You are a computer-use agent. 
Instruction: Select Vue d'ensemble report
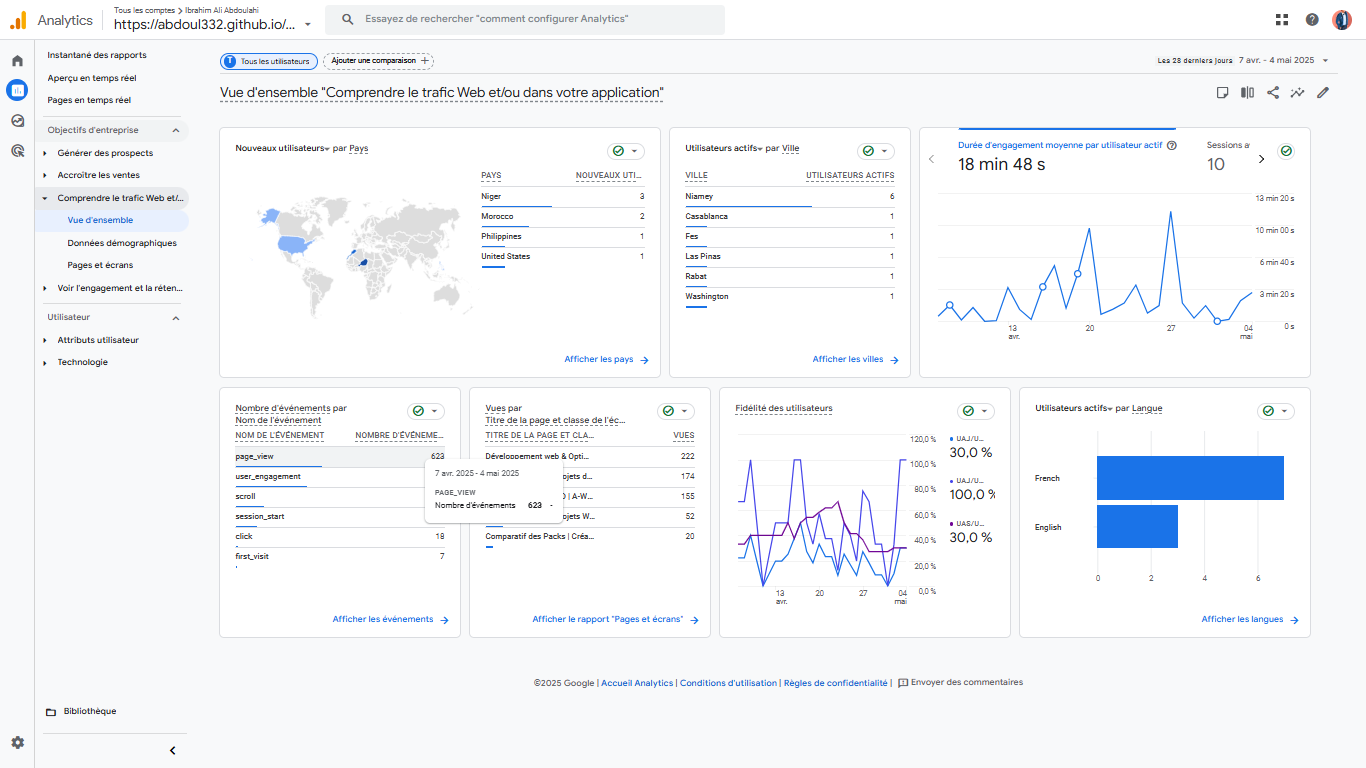tap(100, 220)
